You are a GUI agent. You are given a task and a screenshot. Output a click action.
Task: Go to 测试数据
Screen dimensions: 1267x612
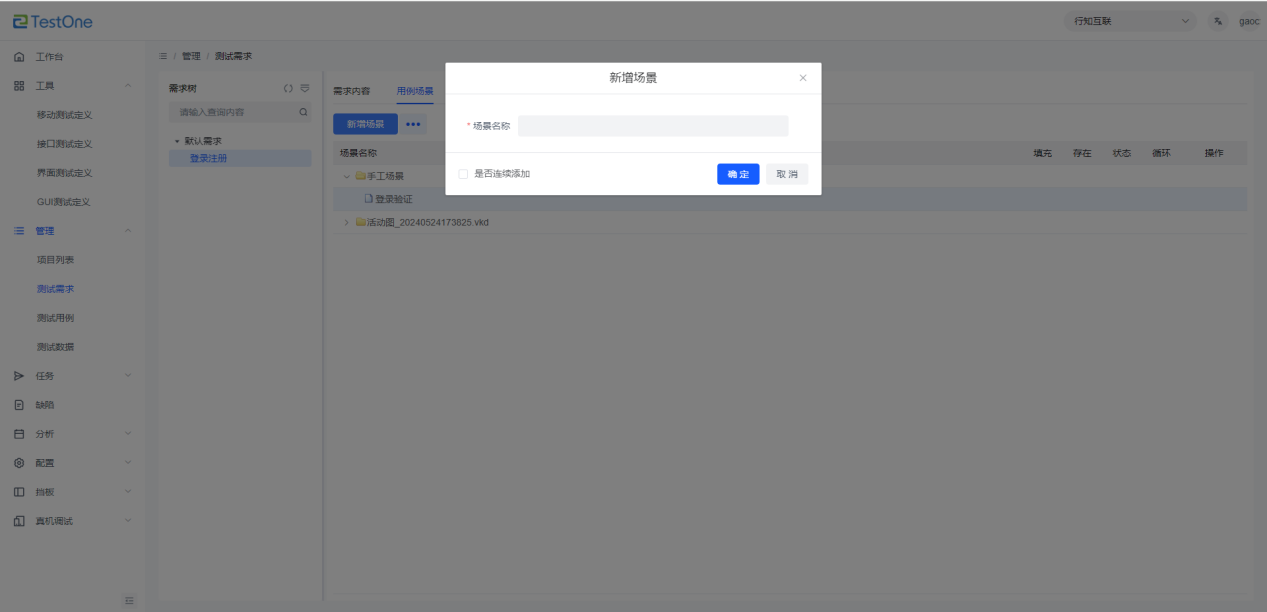55,347
